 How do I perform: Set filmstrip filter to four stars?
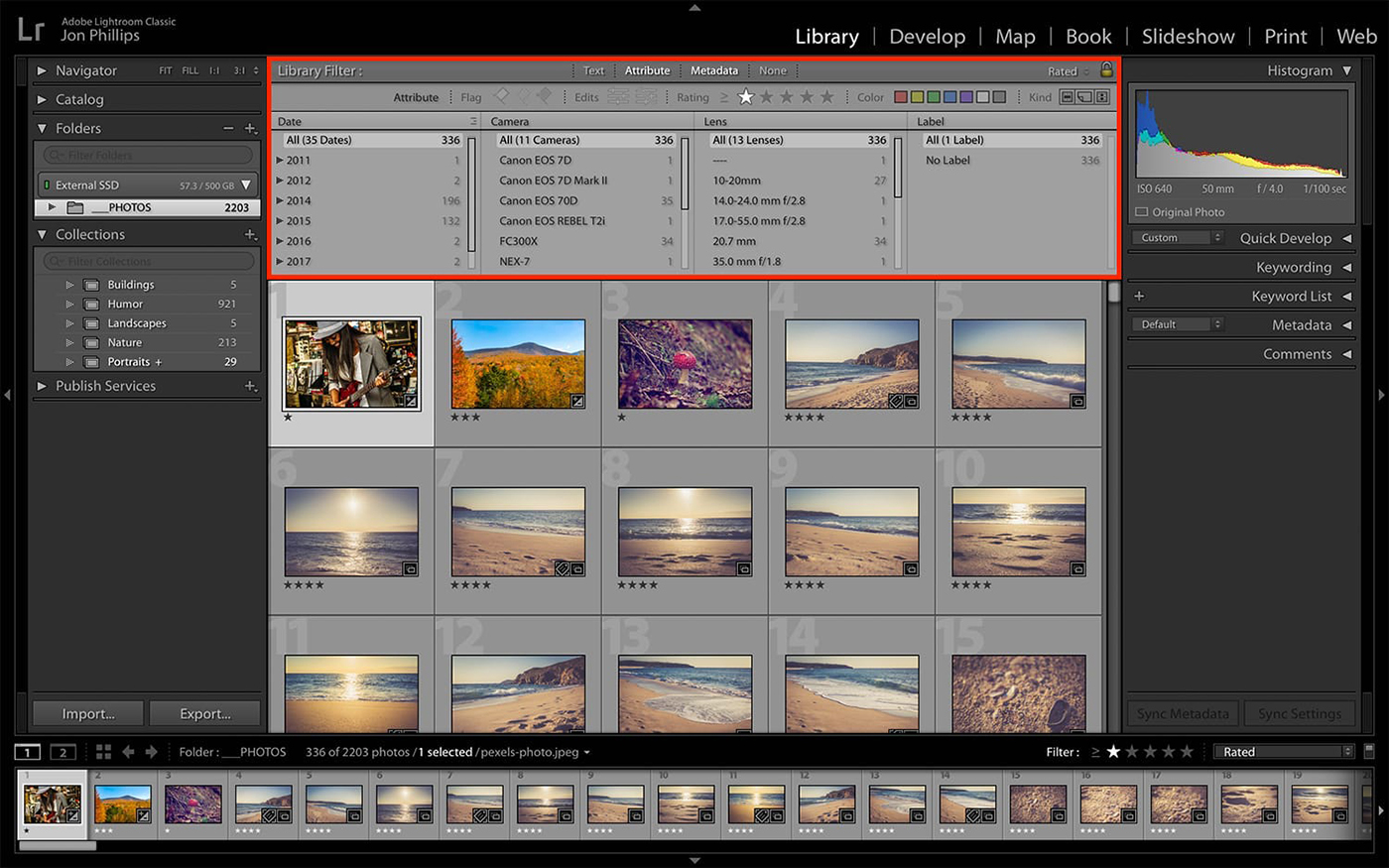[x=1169, y=752]
